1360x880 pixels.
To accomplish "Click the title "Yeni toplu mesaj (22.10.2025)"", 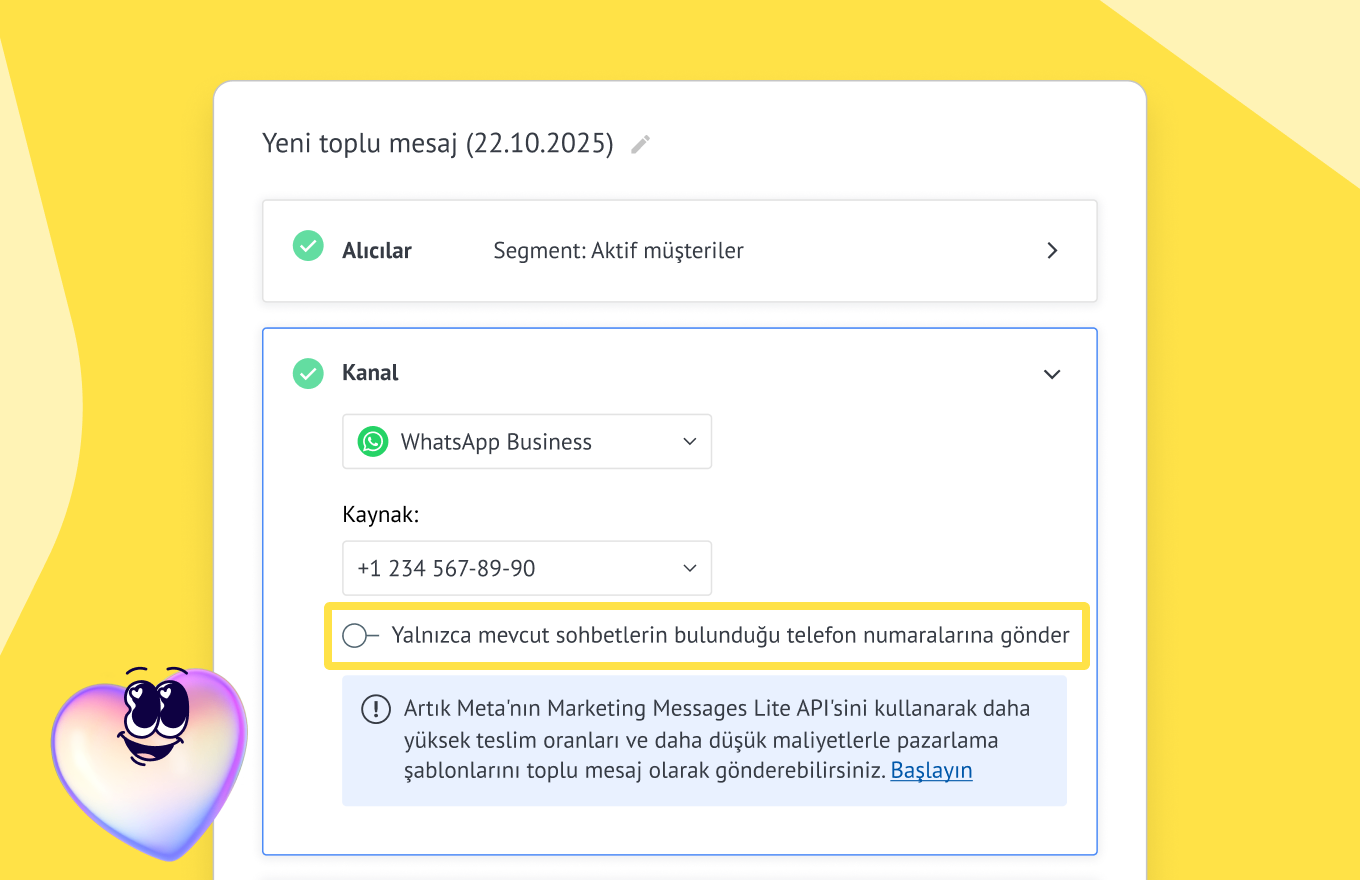I will click(437, 144).
